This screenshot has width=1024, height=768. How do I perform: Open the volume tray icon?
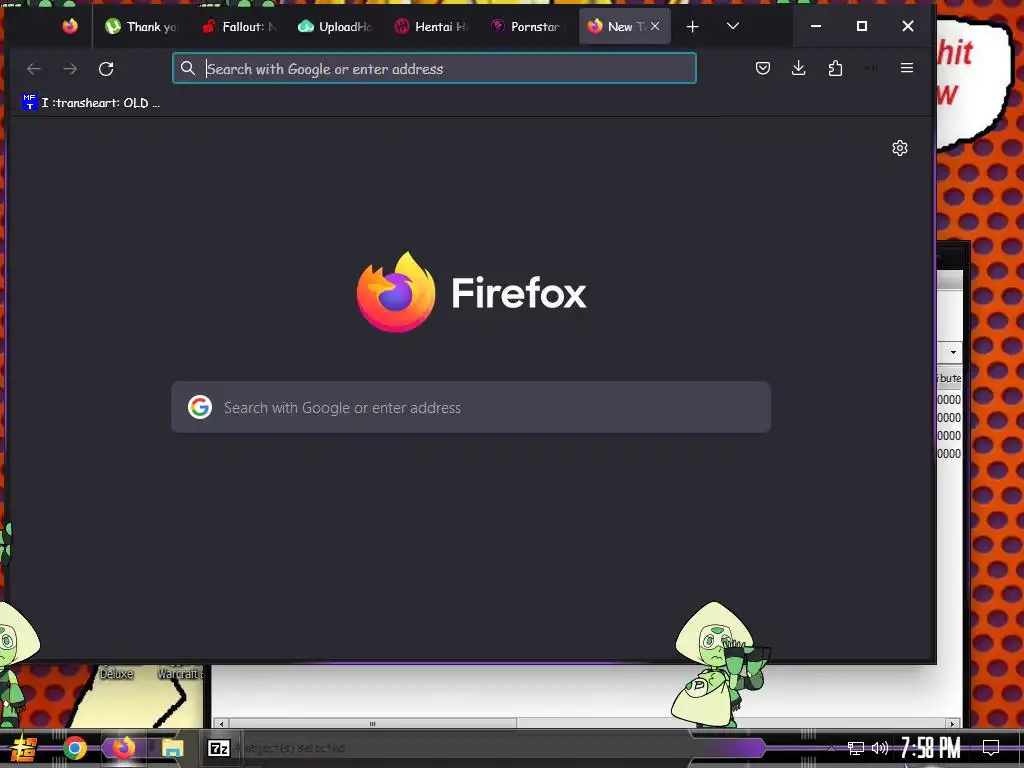(880, 748)
